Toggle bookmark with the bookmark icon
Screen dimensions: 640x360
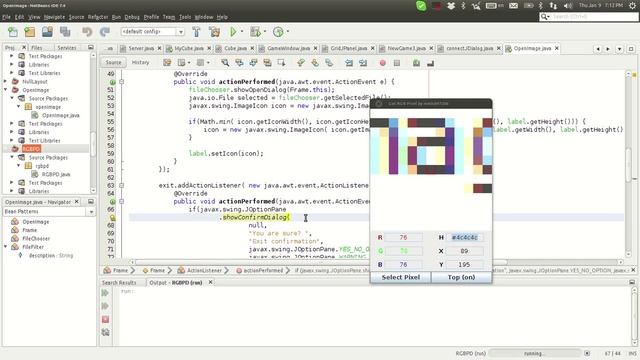(x=329, y=63)
